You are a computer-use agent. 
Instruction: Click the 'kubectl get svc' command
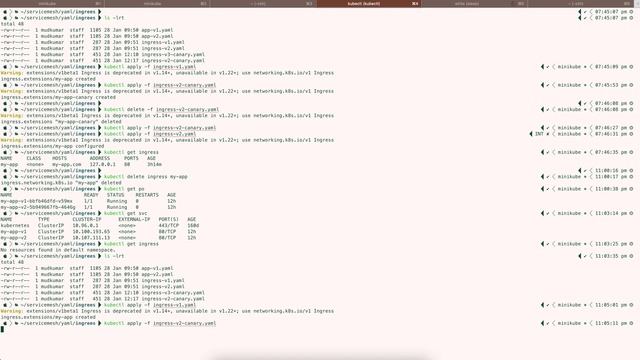125,213
